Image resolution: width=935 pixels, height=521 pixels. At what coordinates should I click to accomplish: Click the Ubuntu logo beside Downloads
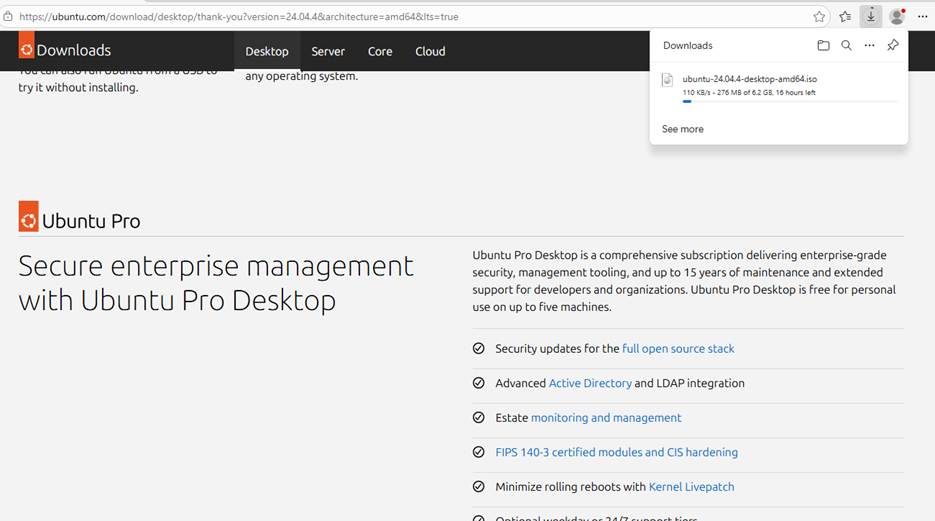point(26,50)
